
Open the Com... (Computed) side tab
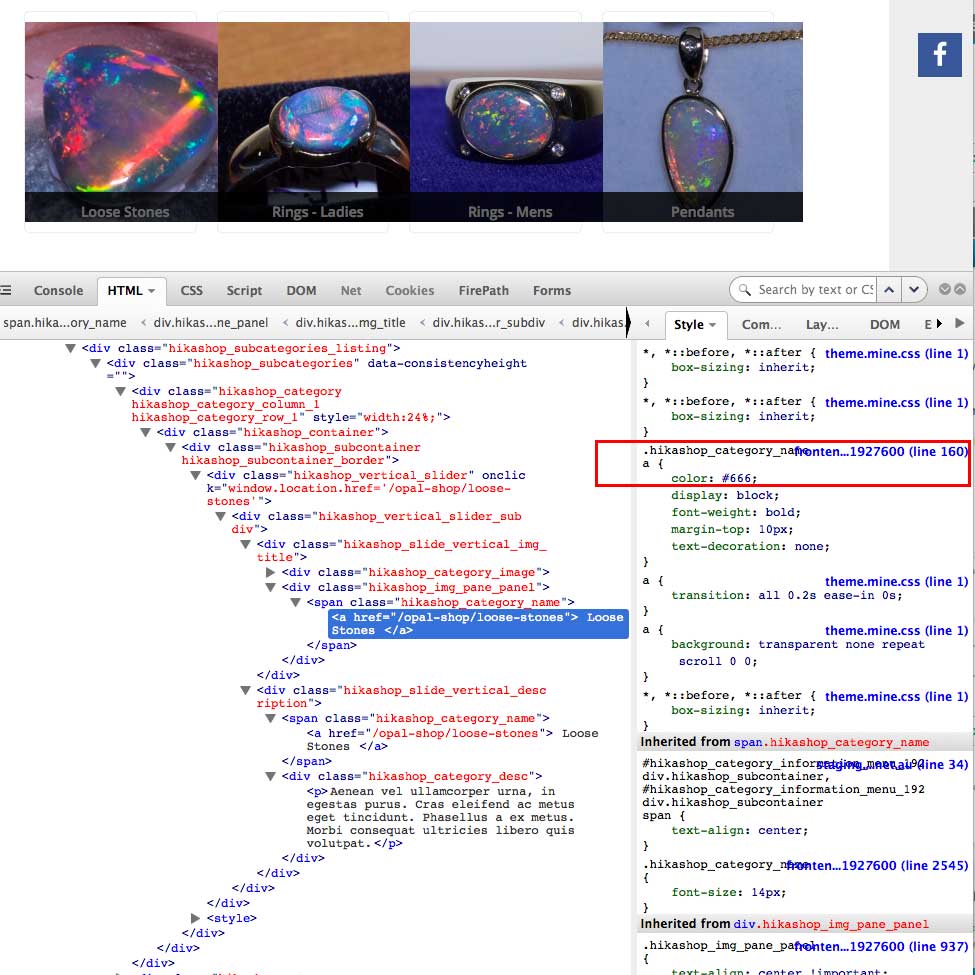pos(761,325)
